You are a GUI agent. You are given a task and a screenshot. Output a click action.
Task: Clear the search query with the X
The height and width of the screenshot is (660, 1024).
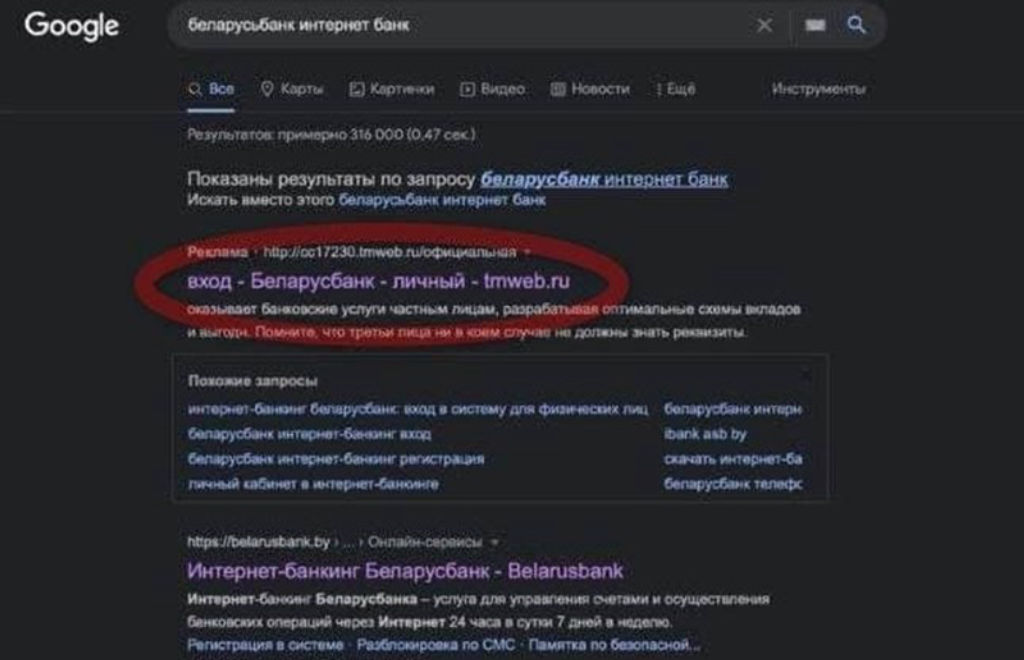[x=765, y=25]
